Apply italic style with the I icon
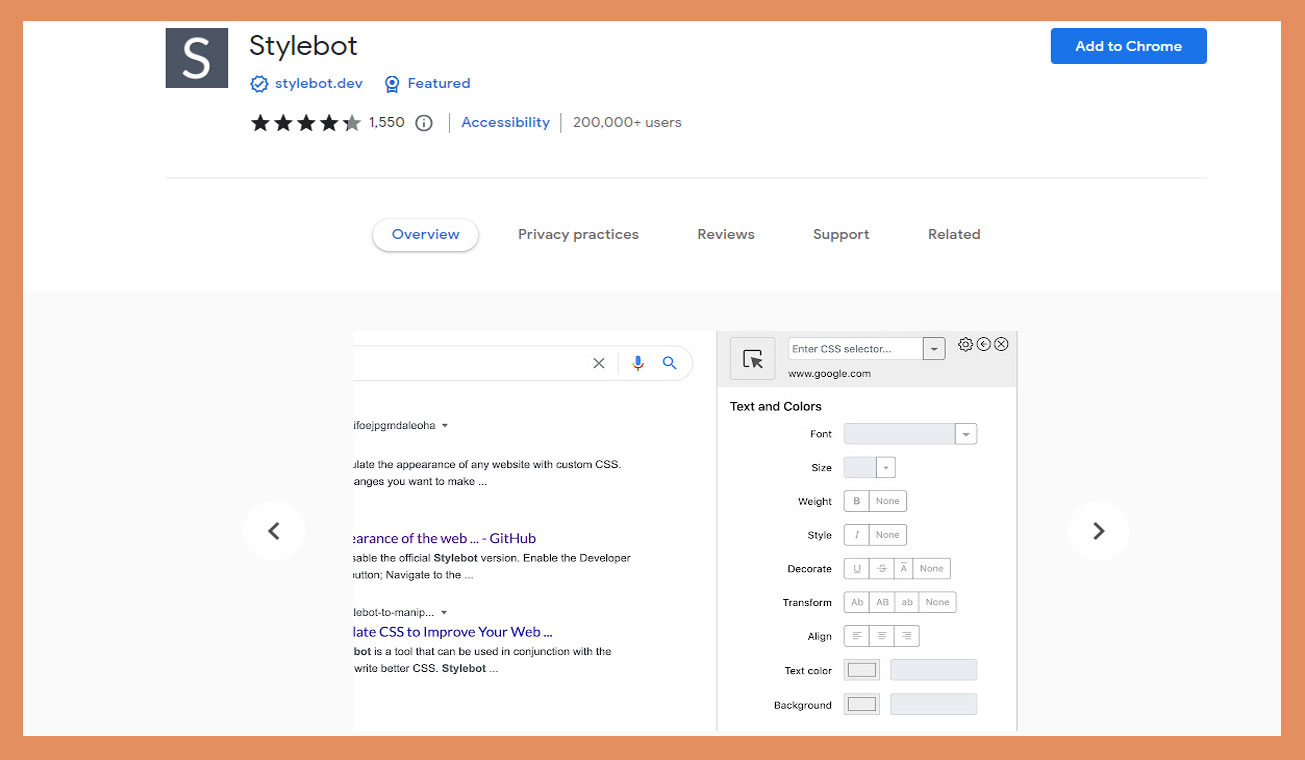This screenshot has width=1305, height=760. click(857, 534)
